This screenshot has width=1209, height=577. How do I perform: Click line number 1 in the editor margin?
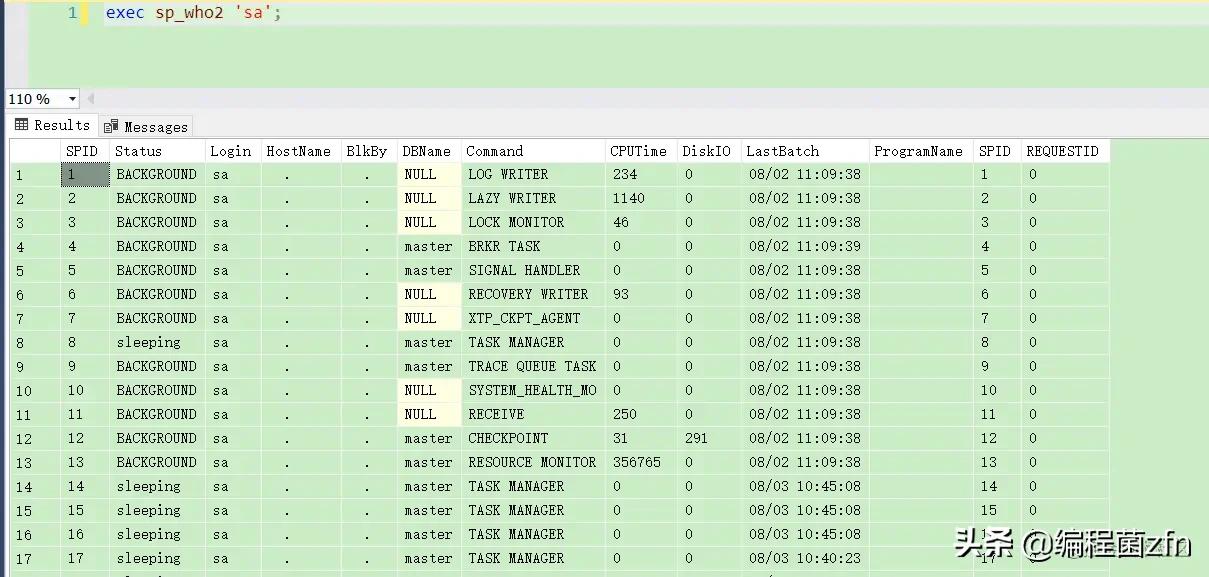click(x=71, y=13)
